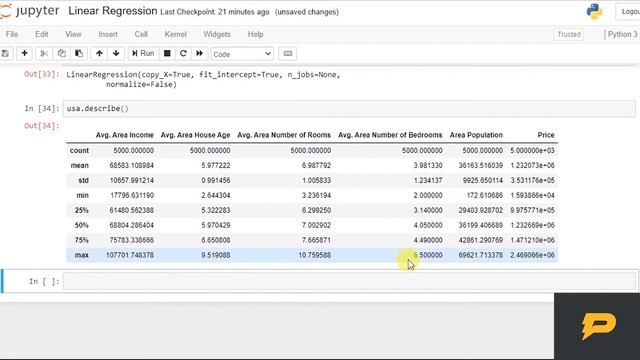This screenshot has height=360, width=640.
Task: Move selected cell down
Action: [116, 53]
